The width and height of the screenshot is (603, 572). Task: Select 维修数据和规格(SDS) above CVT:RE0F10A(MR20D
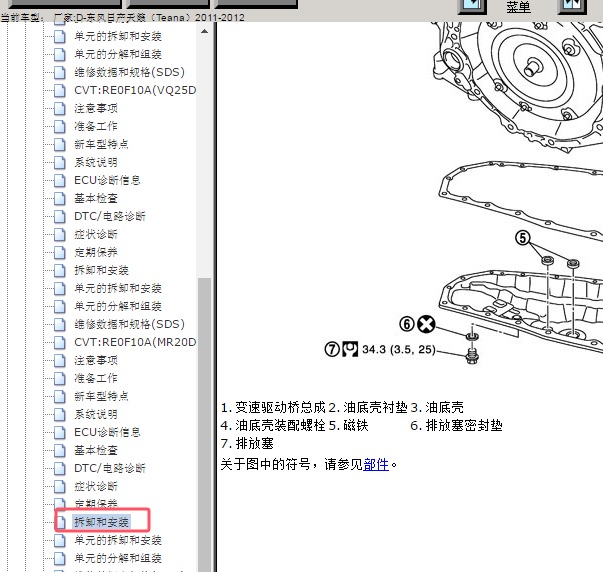pyautogui.click(x=129, y=324)
